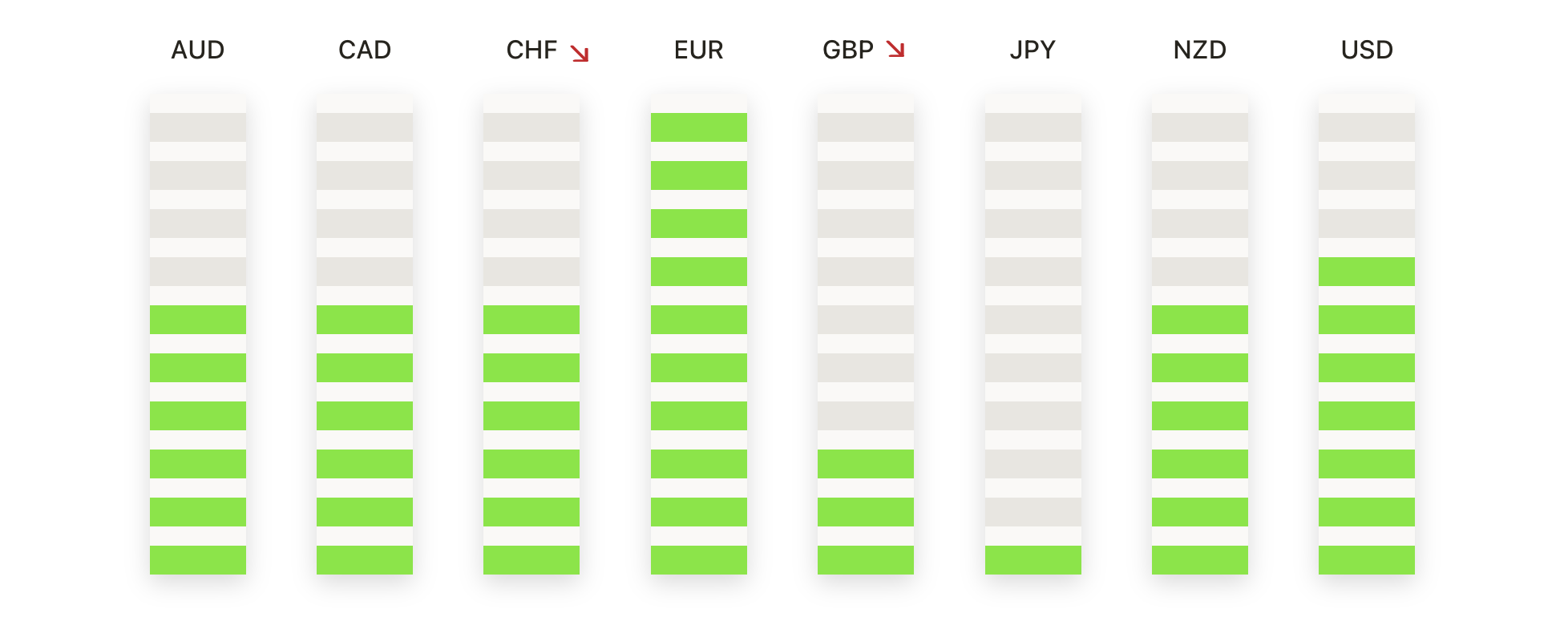The image size is (1568, 617).
Task: Click the single green bar in JPY meter
Action: click(1033, 559)
